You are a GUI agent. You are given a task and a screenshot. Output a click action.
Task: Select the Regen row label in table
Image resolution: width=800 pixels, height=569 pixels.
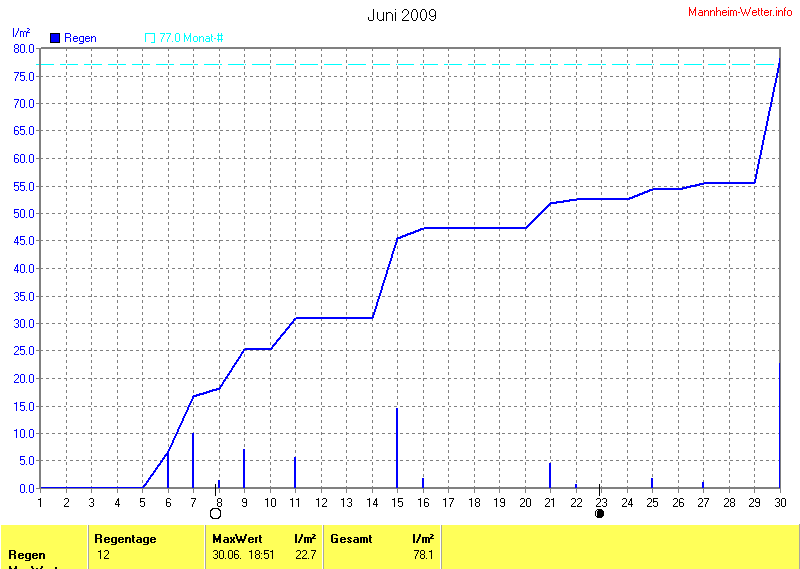[x=27, y=554]
